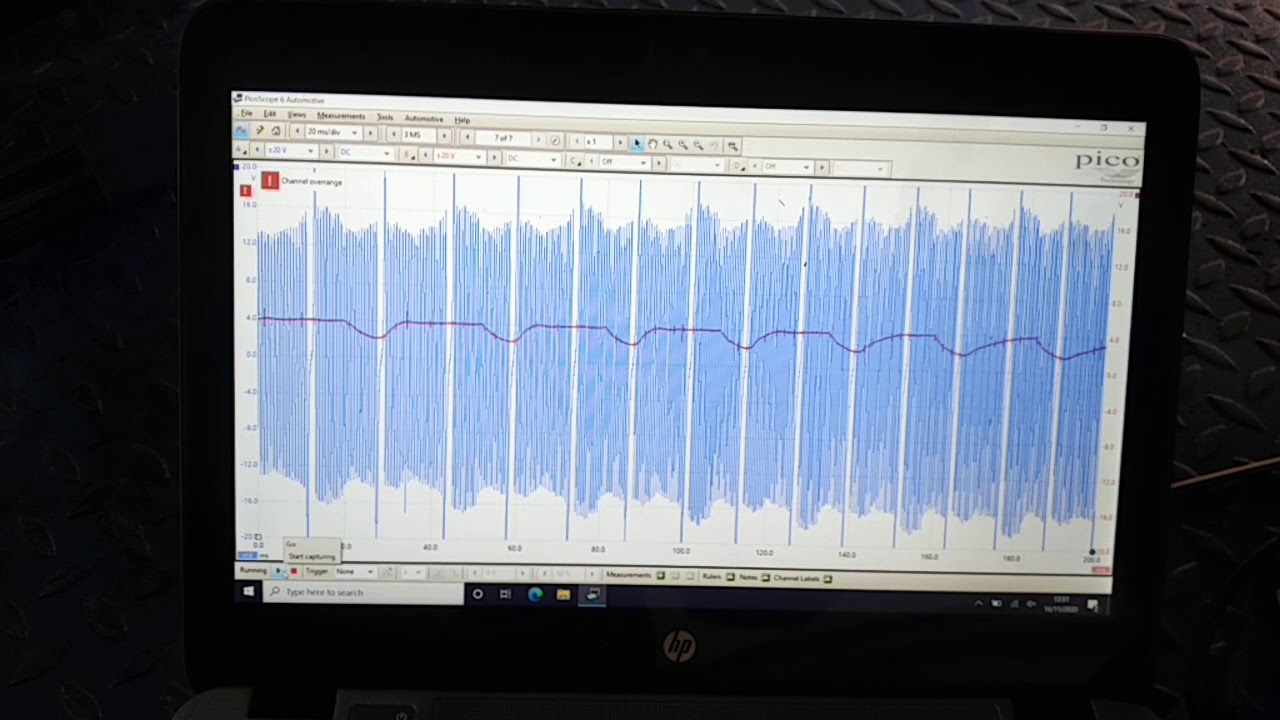Viewport: 1280px width, 720px height.
Task: Open the Automotive menu
Action: tap(424, 118)
